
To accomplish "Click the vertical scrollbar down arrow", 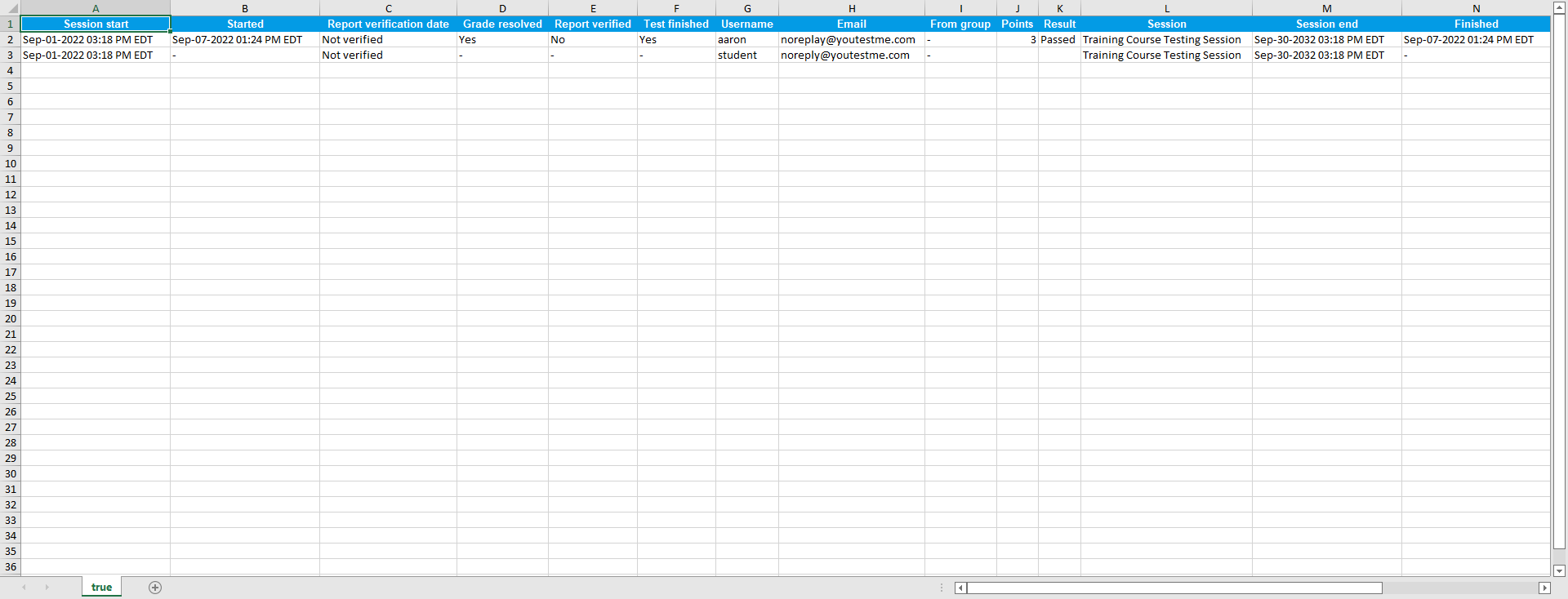I will point(1559,571).
